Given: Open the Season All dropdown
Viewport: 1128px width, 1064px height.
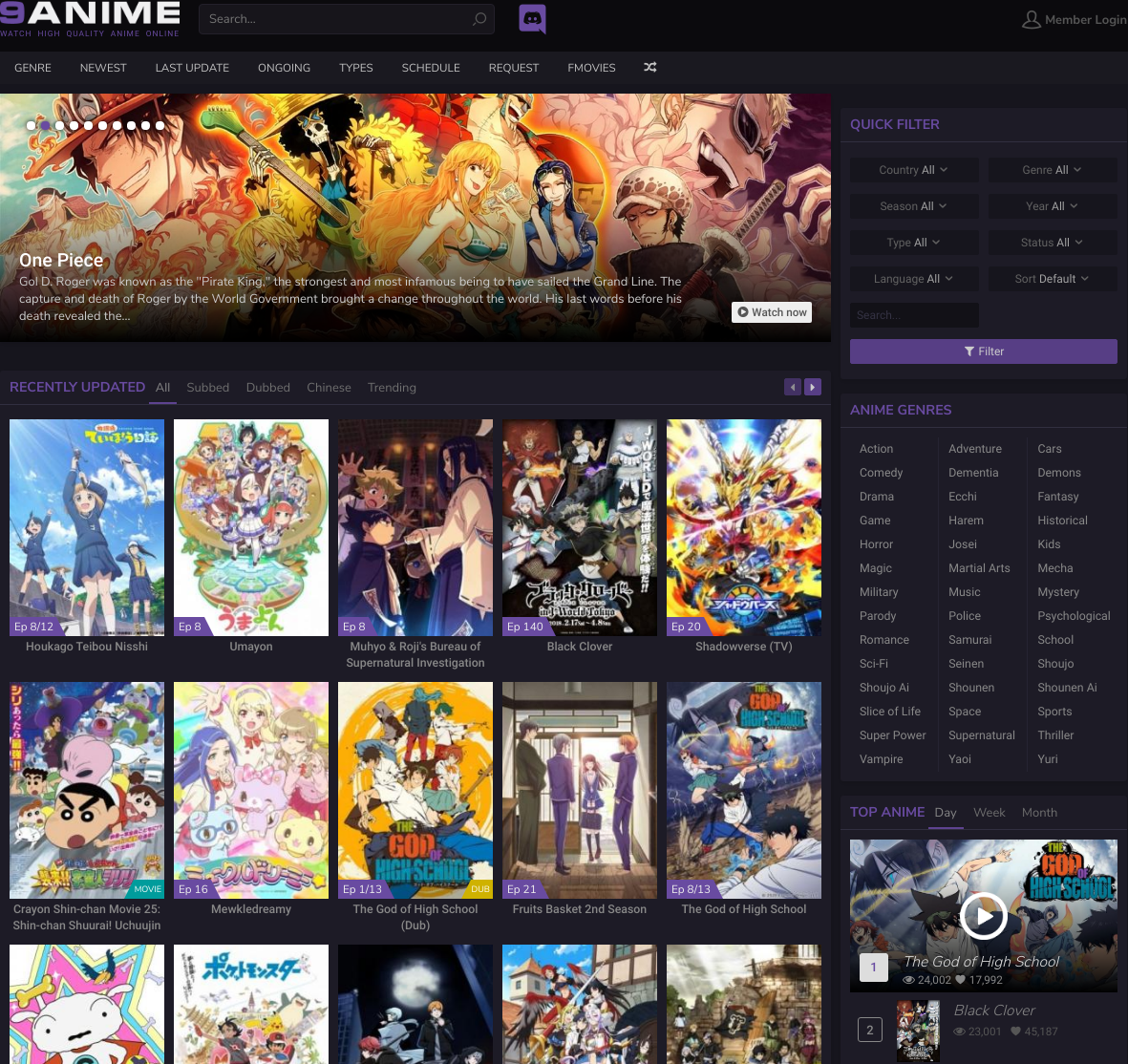Looking at the screenshot, I should coord(914,205).
